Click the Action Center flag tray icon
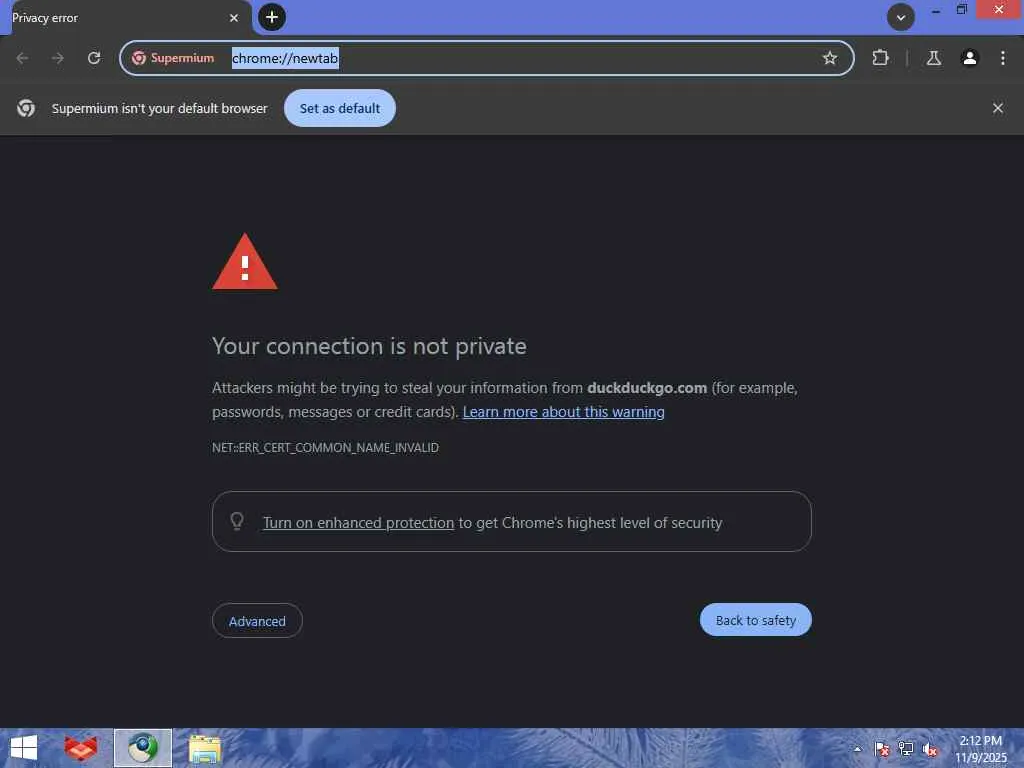 click(882, 749)
